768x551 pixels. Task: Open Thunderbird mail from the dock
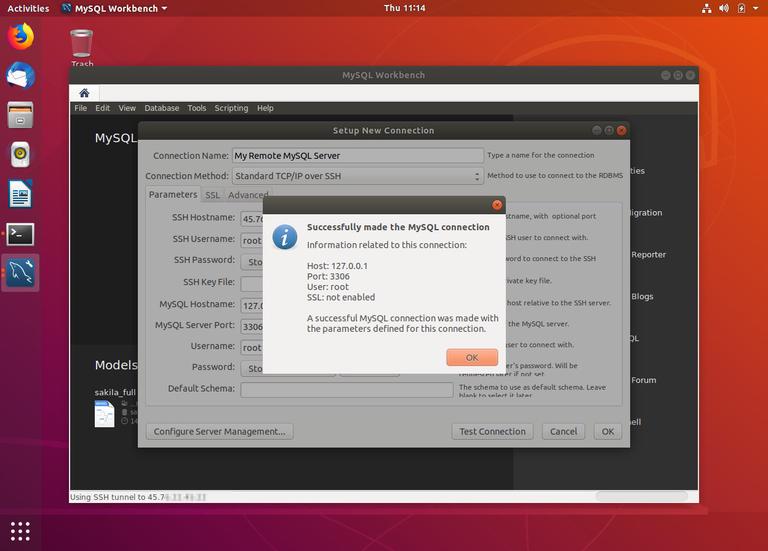(20, 76)
